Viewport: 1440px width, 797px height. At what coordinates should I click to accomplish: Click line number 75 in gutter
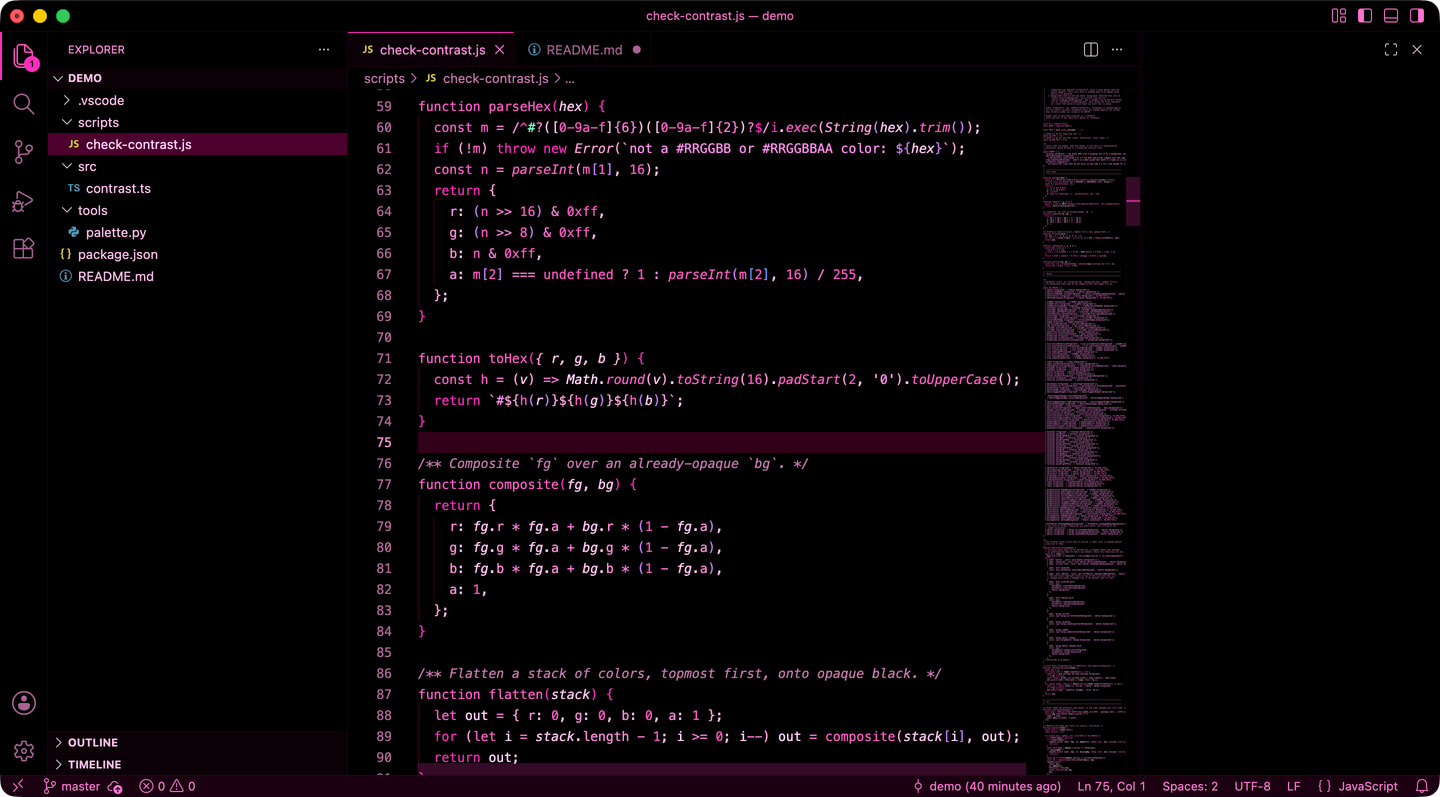(x=384, y=442)
